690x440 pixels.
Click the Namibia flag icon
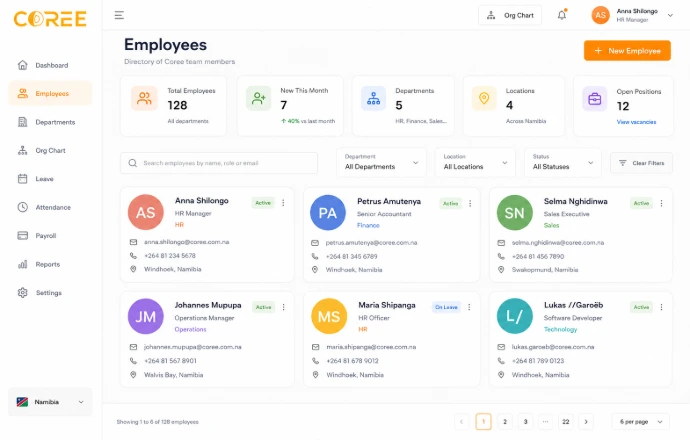pos(22,402)
